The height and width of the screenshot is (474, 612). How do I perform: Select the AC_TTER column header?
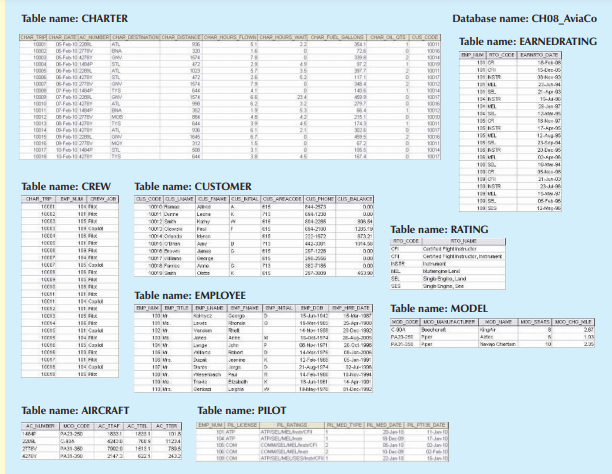(x=167, y=426)
